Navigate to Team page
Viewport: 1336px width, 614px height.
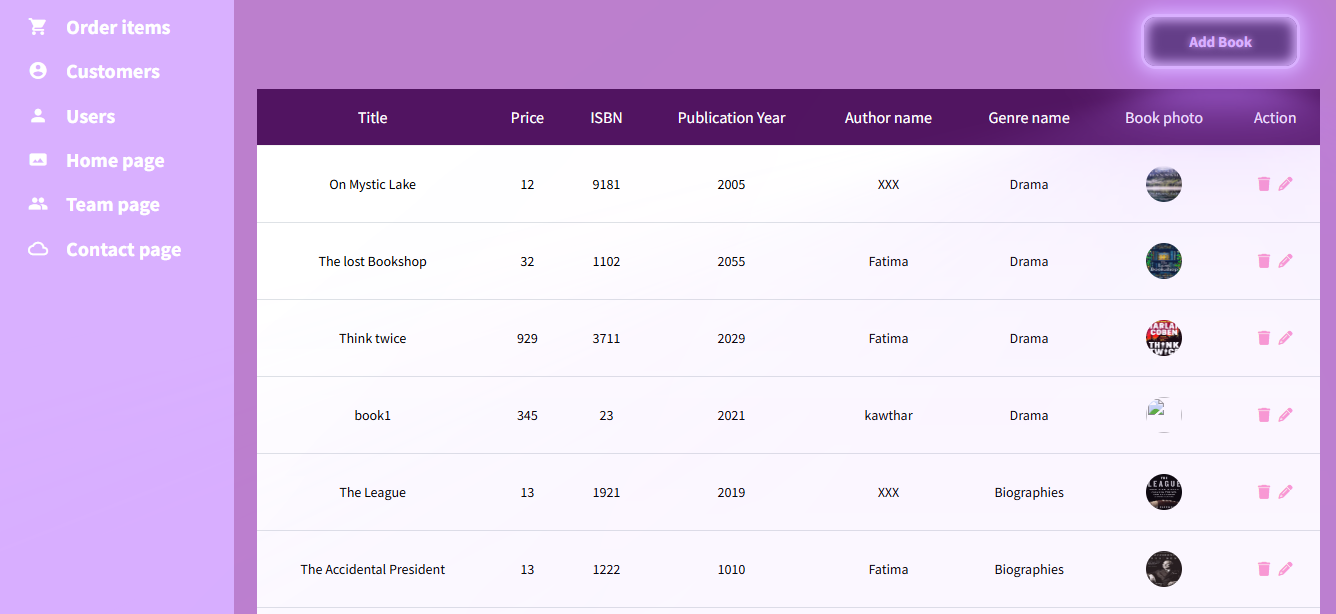[x=112, y=205]
